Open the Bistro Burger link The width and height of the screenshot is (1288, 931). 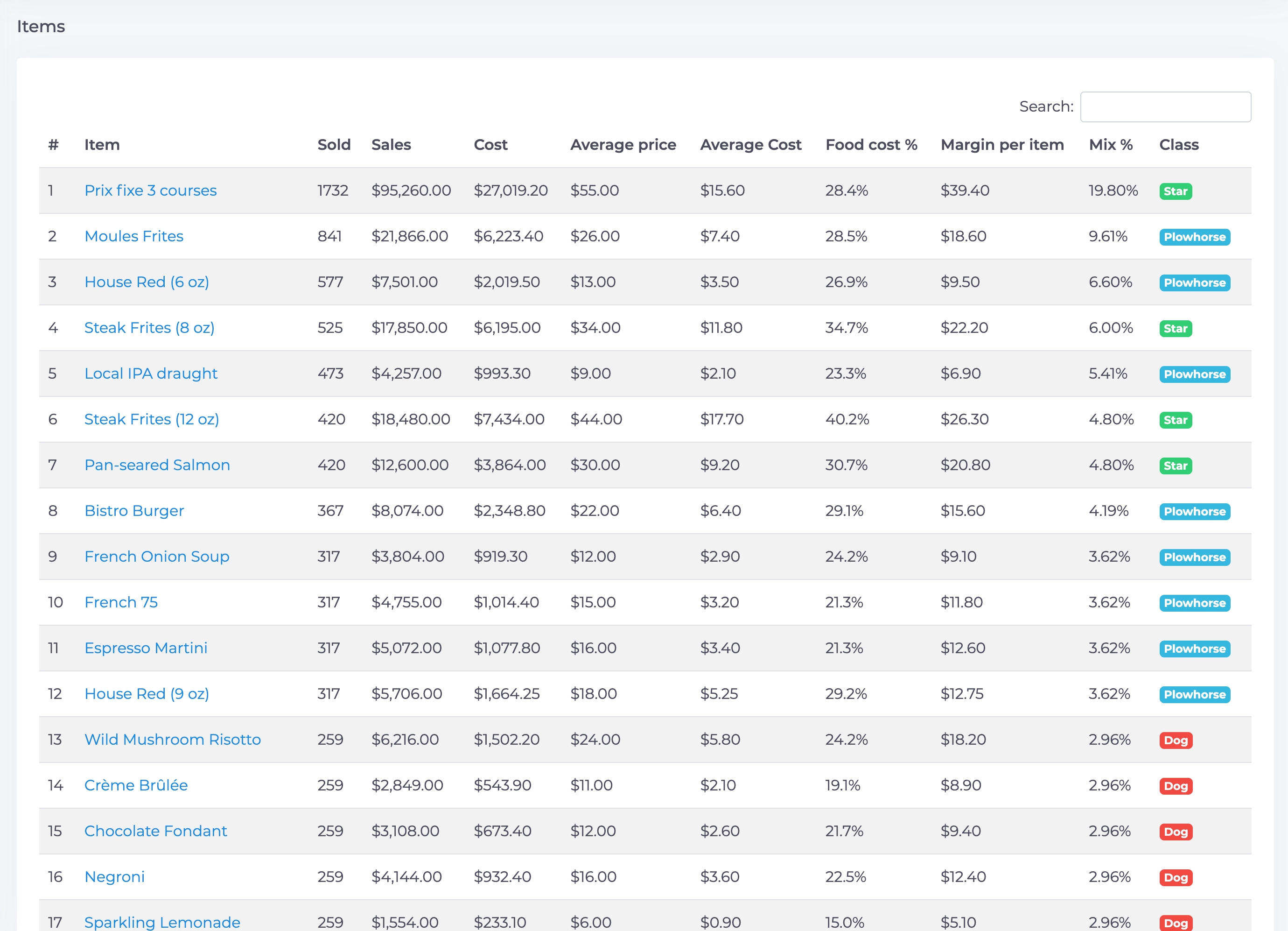134,511
